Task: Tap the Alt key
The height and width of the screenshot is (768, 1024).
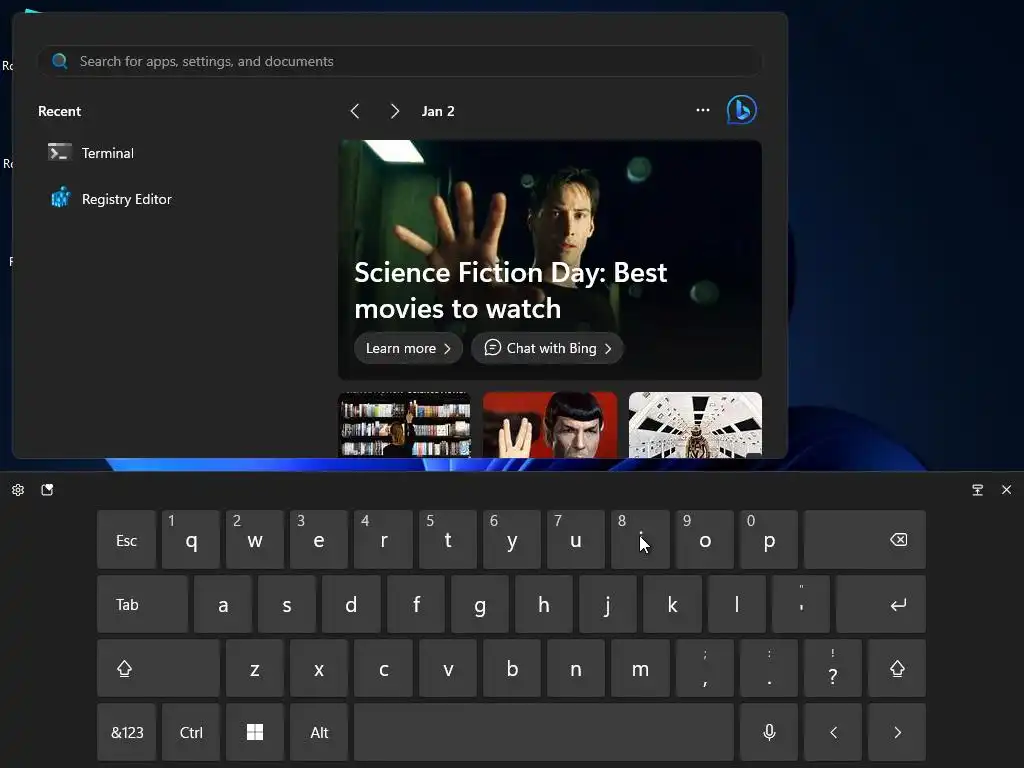Action: click(319, 732)
